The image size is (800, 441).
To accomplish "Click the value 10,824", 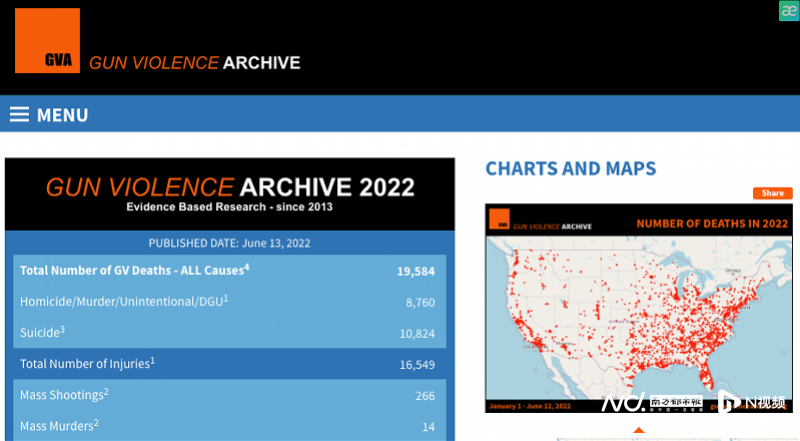I will click(417, 334).
